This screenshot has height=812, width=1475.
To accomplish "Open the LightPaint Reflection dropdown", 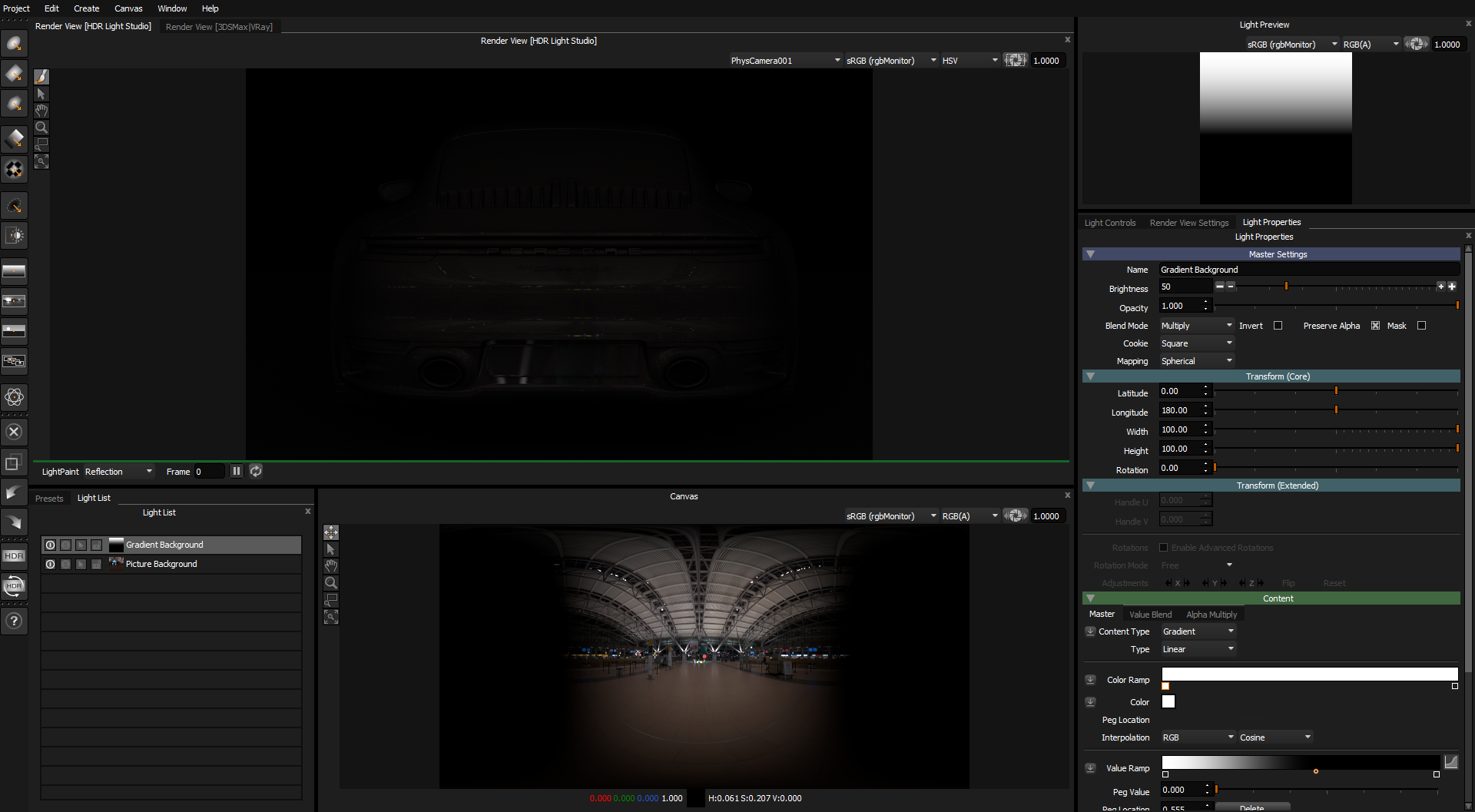I will point(118,472).
